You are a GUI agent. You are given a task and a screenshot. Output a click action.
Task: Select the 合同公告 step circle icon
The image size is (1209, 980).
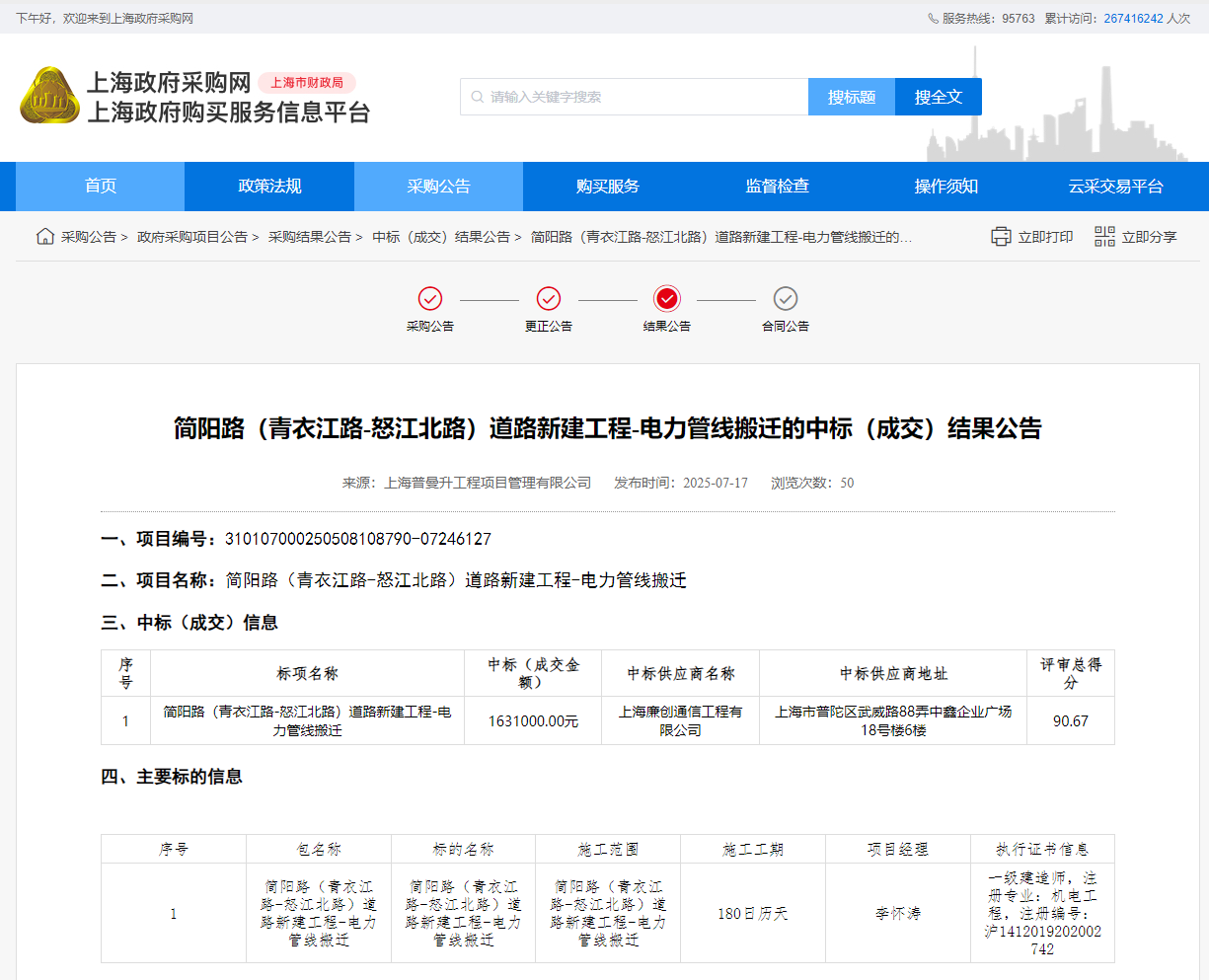(786, 299)
